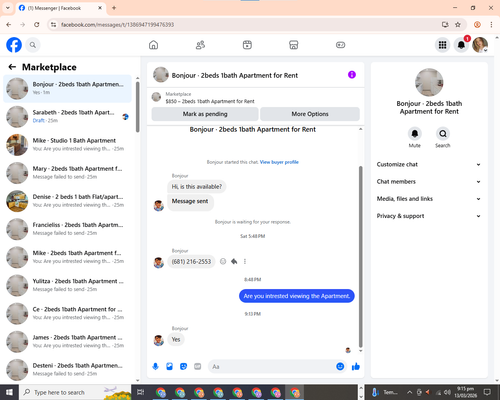Search in conversation magnifier icon
Image resolution: width=500 pixels, height=400 pixels.
pyautogui.click(x=443, y=134)
